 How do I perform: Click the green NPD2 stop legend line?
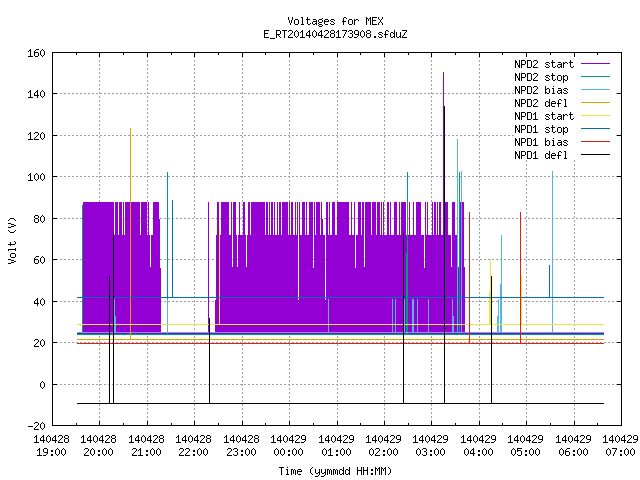tap(596, 76)
